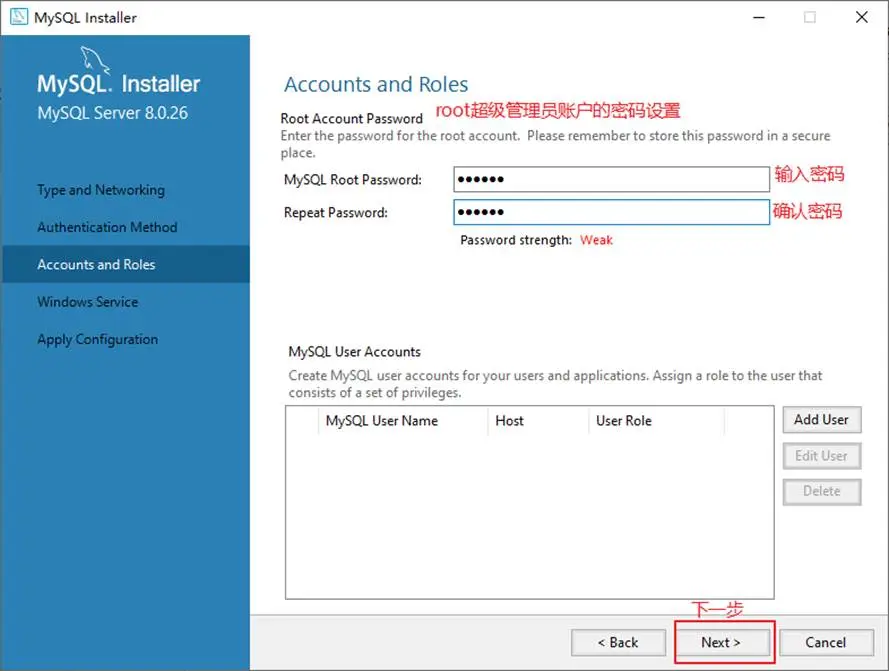Select the Accounts and Roles step
The height and width of the screenshot is (671, 889).
click(x=96, y=265)
